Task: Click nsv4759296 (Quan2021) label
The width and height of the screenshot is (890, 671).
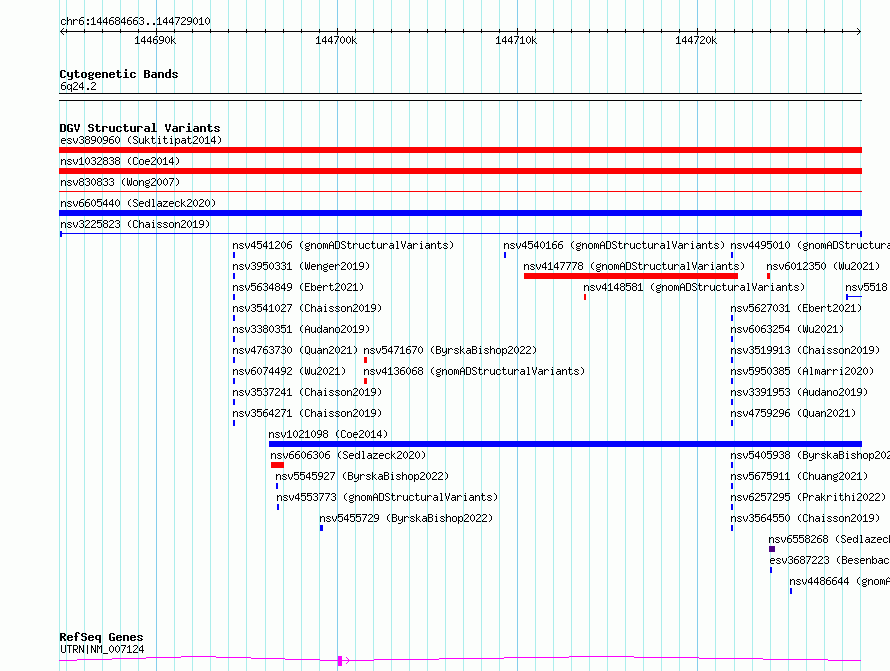Action: [x=793, y=413]
